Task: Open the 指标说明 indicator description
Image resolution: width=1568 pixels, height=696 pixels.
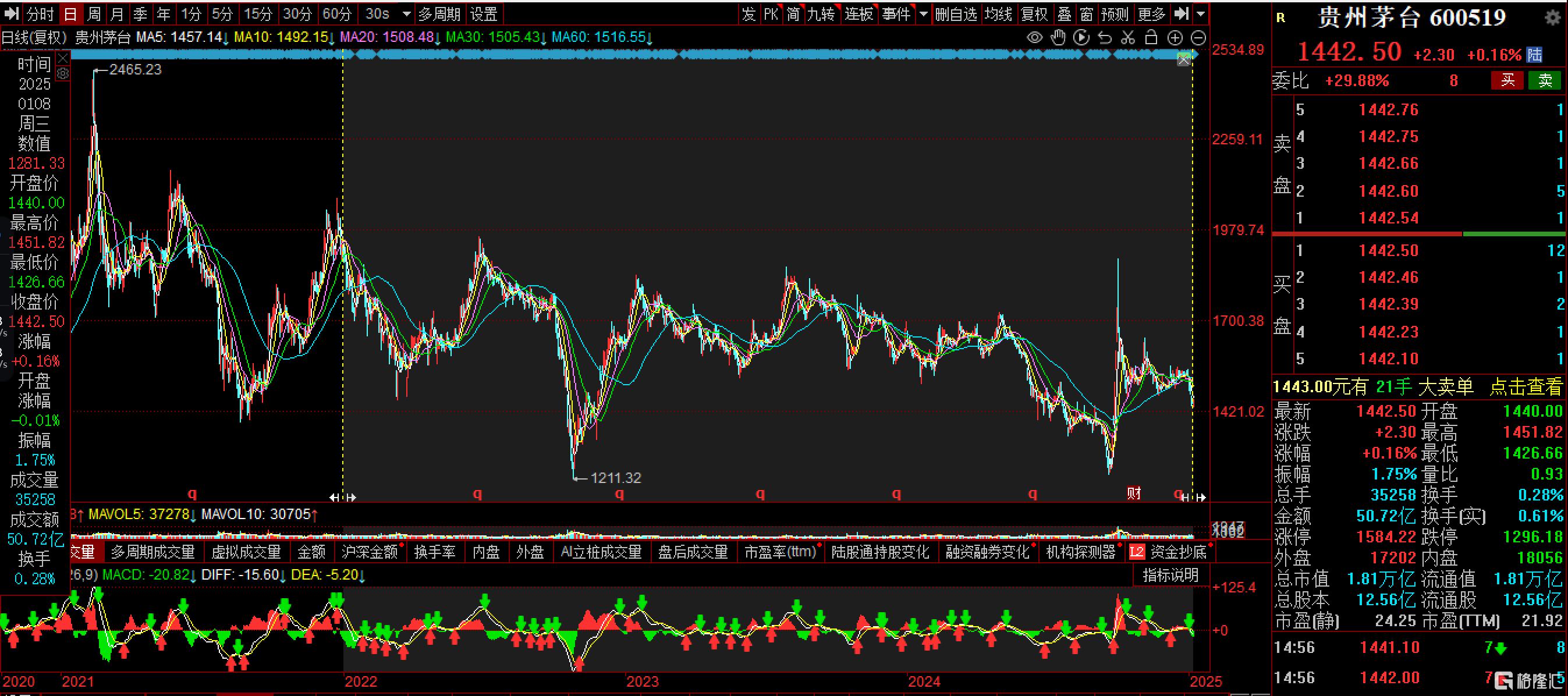Action: click(1170, 575)
